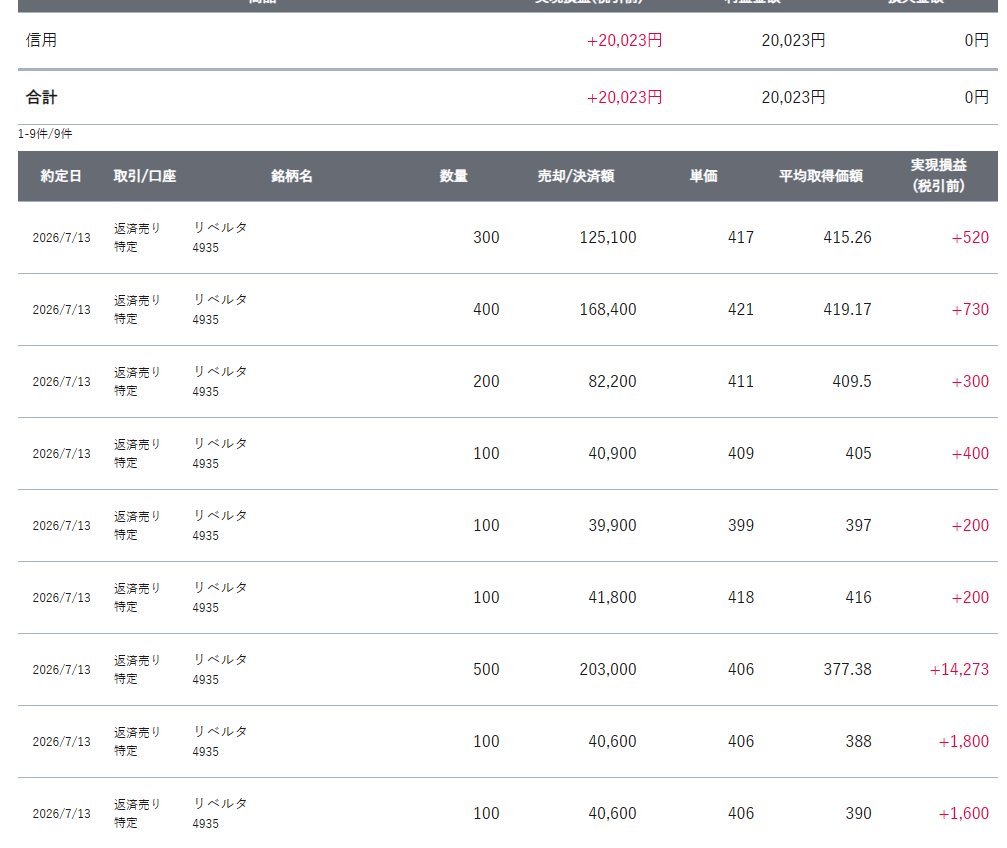Viewport: 1007px width, 848px height.
Task: Click the unit price 409 cell
Action: click(x=740, y=454)
